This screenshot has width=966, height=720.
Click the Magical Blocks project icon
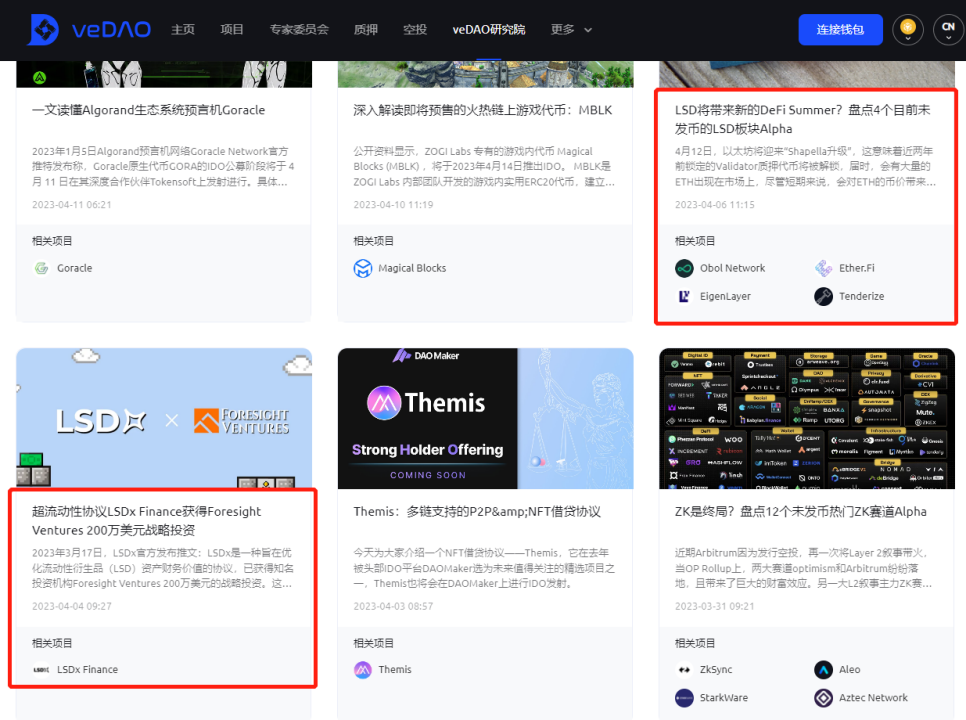[x=363, y=268]
